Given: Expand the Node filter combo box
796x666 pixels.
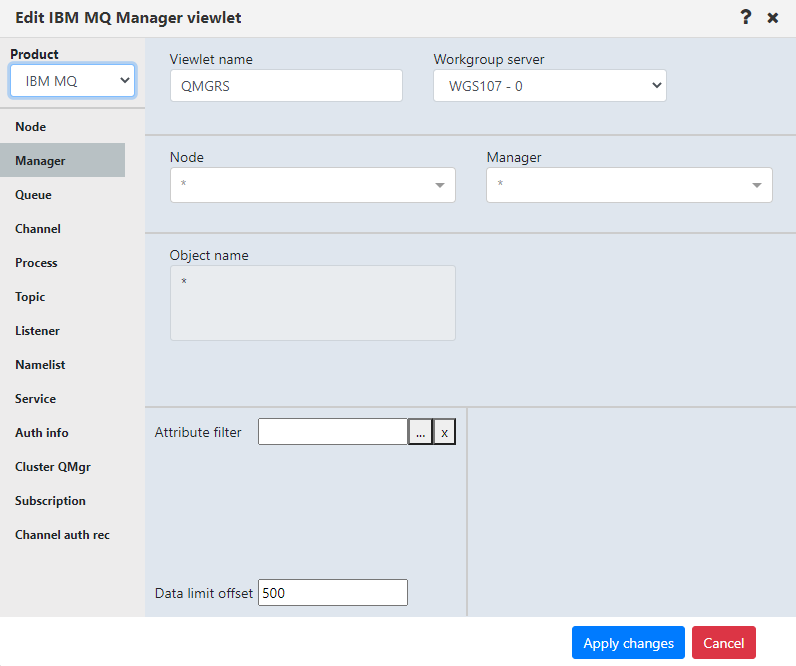Looking at the screenshot, I should (x=313, y=185).
